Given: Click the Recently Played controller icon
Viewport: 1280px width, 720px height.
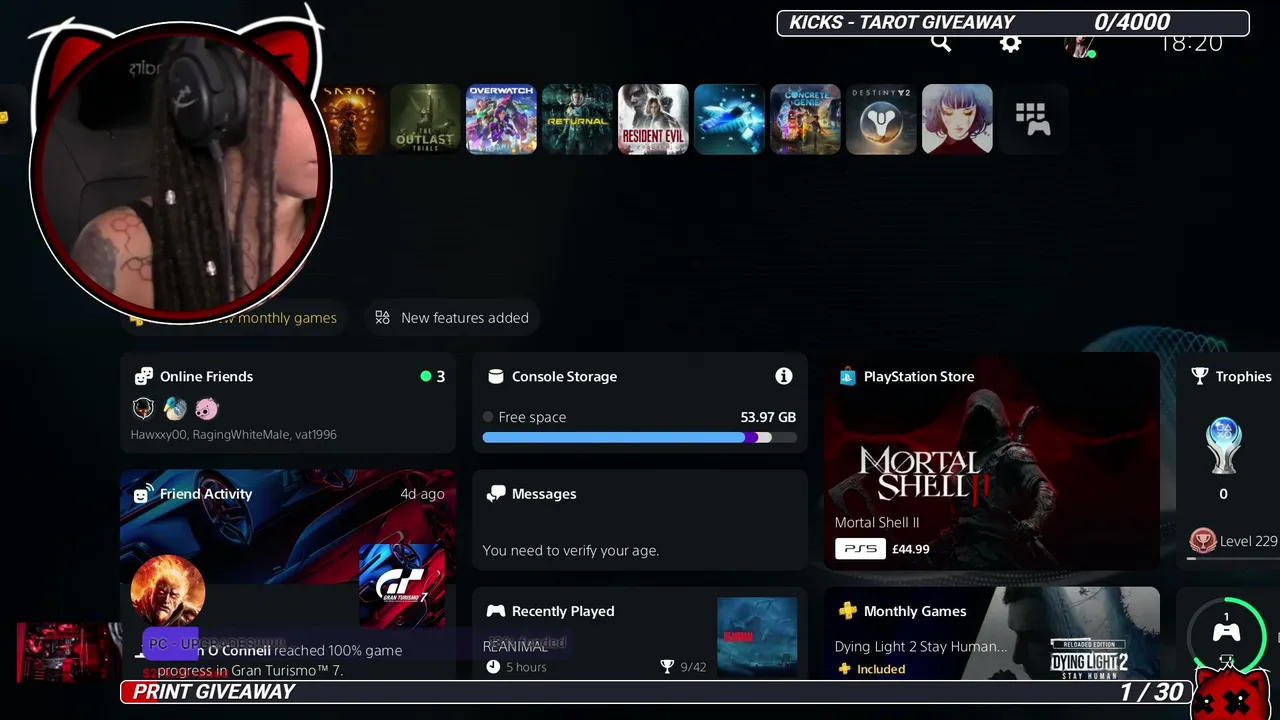Looking at the screenshot, I should (x=495, y=611).
